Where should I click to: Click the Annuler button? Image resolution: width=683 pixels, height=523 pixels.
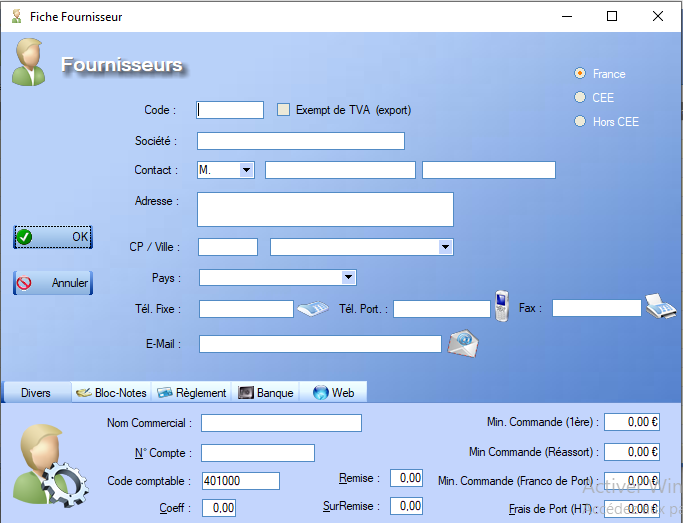(53, 283)
